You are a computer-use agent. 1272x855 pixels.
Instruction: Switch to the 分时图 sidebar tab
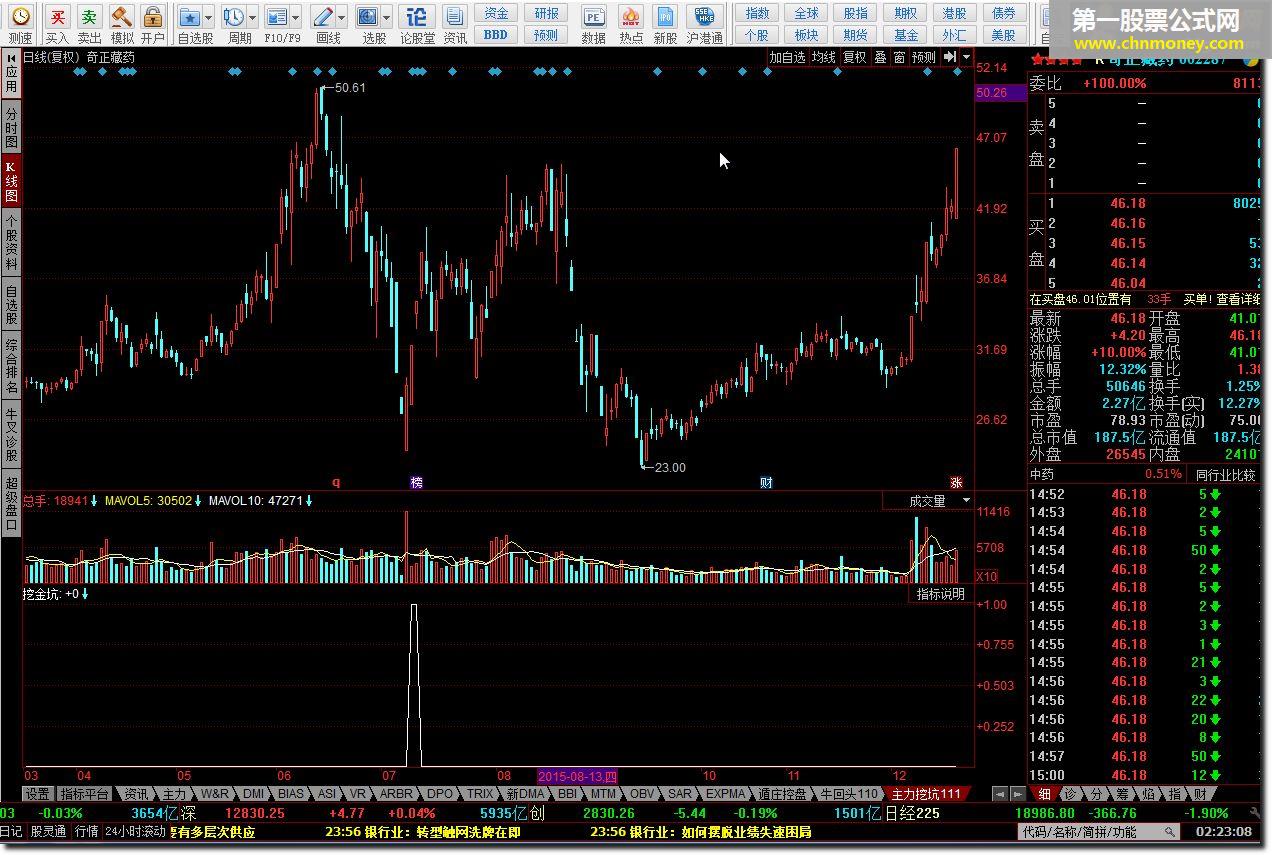coord(11,128)
